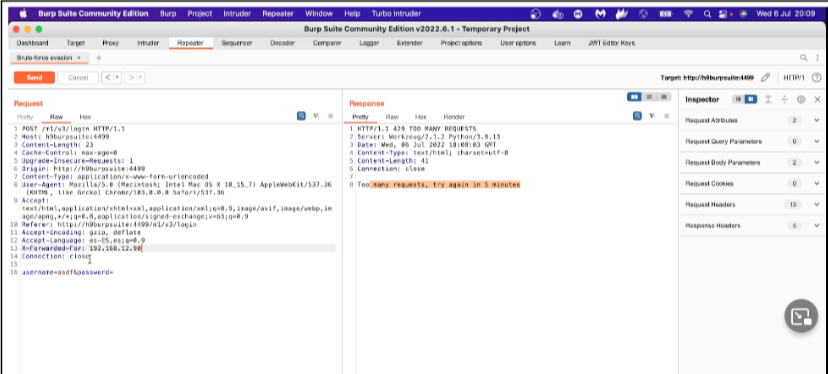Open the JWT Editor Keys tab
The height and width of the screenshot is (374, 828).
click(611, 43)
